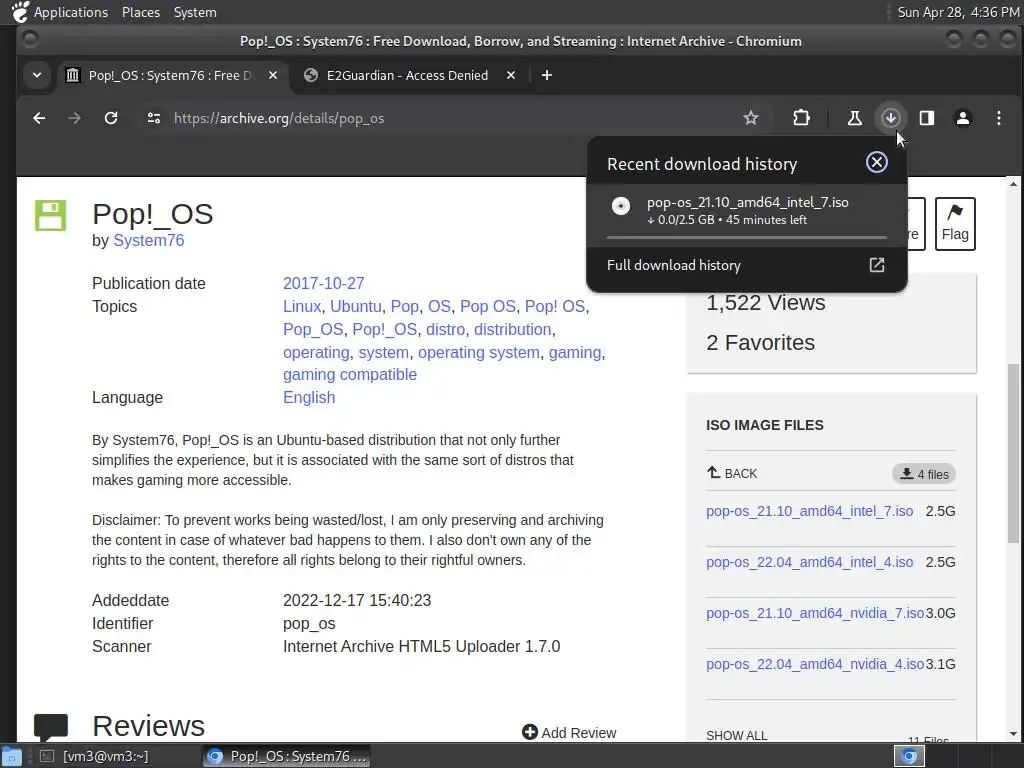
Task: Download pop-os_22.04_amd64_intel_4.iso
Action: point(809,562)
